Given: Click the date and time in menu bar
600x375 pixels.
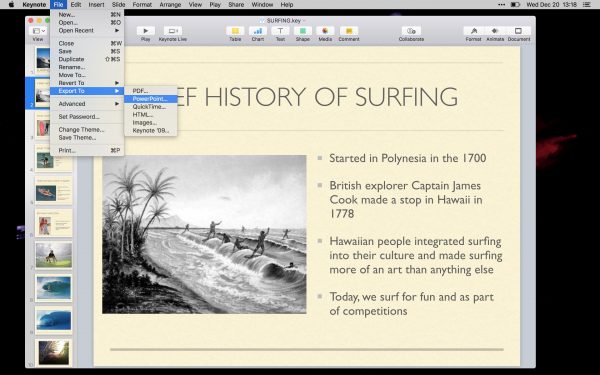Looking at the screenshot, I should coord(551,5).
